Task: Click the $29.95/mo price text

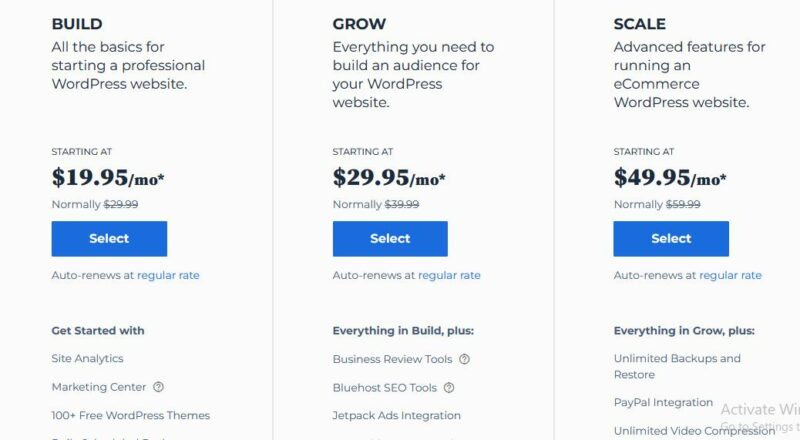Action: coord(389,178)
